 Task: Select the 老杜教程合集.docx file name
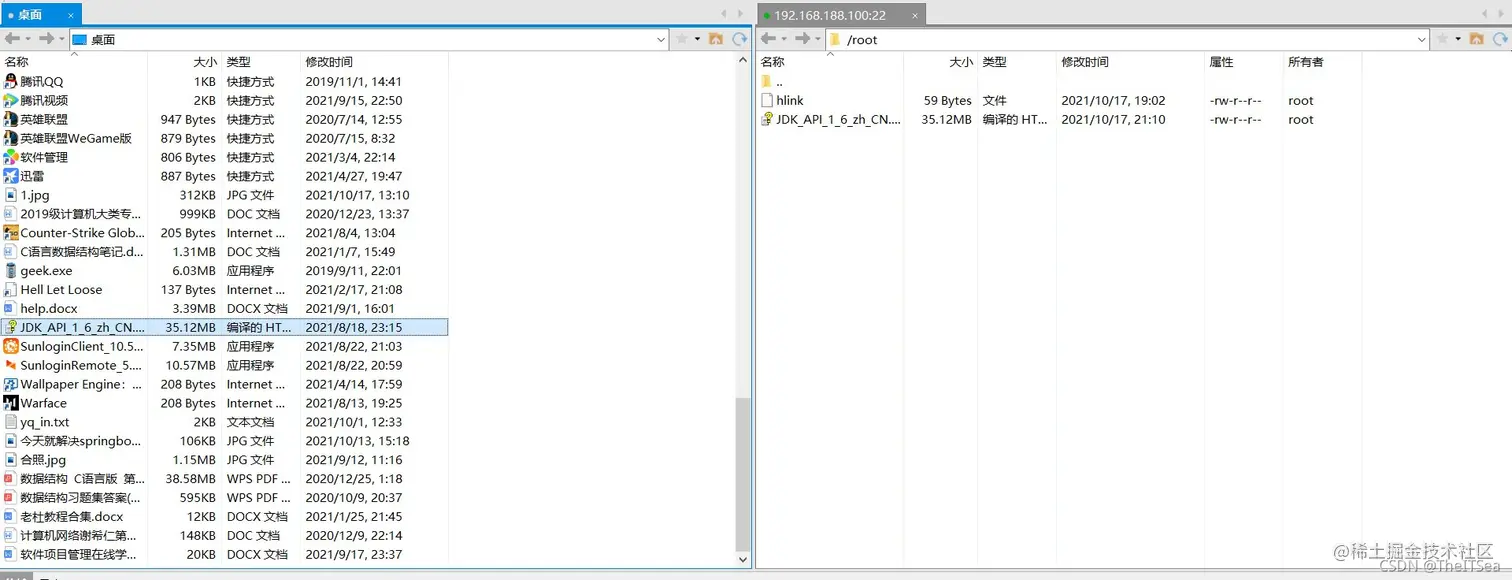tap(71, 518)
